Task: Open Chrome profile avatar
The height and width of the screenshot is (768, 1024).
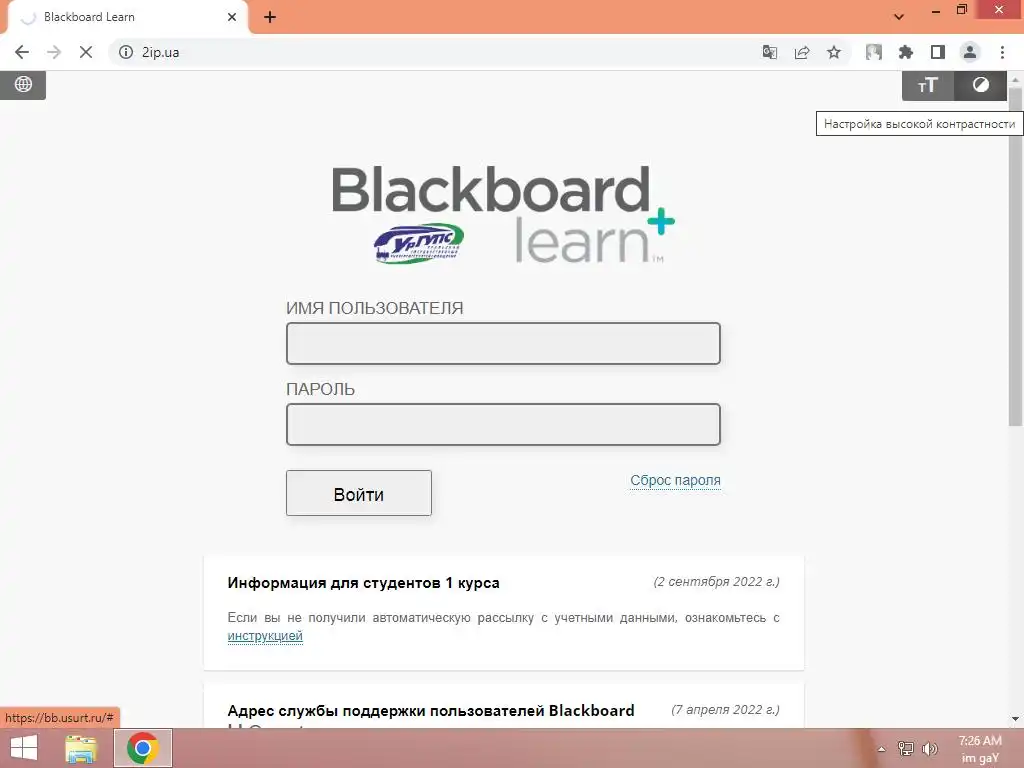Action: [x=970, y=52]
